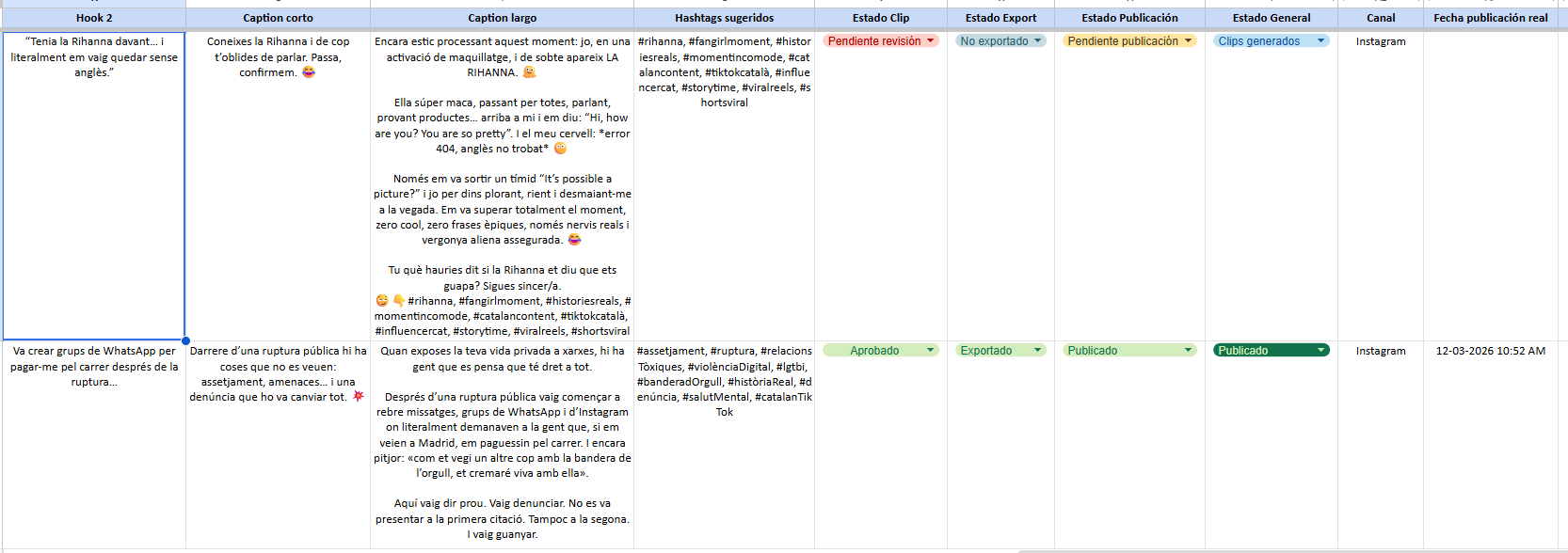Select the "Hook 2" column header cell
The width and height of the screenshot is (1568, 553).
coord(94,18)
